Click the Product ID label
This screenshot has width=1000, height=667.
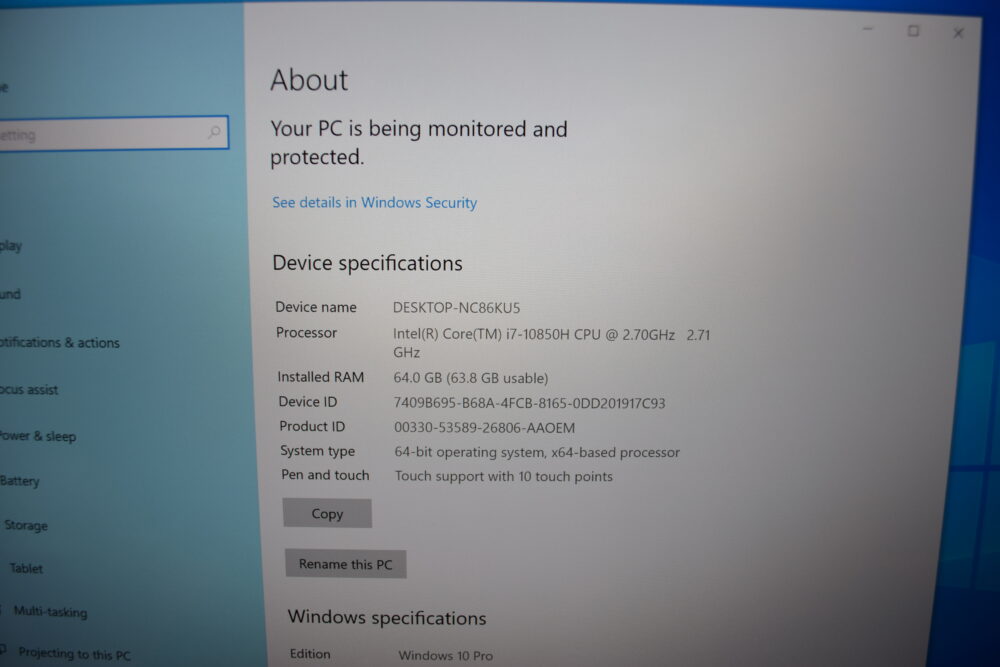312,426
